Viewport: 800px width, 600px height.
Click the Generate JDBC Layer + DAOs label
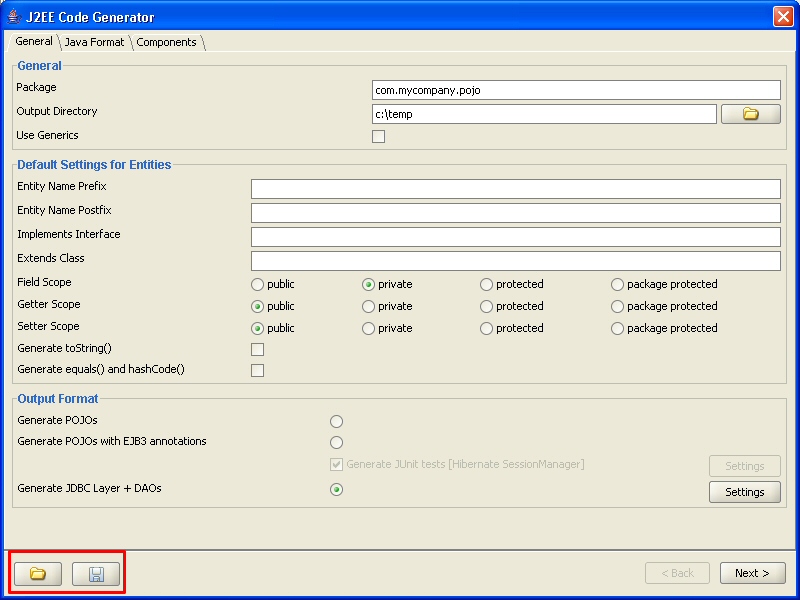89,488
